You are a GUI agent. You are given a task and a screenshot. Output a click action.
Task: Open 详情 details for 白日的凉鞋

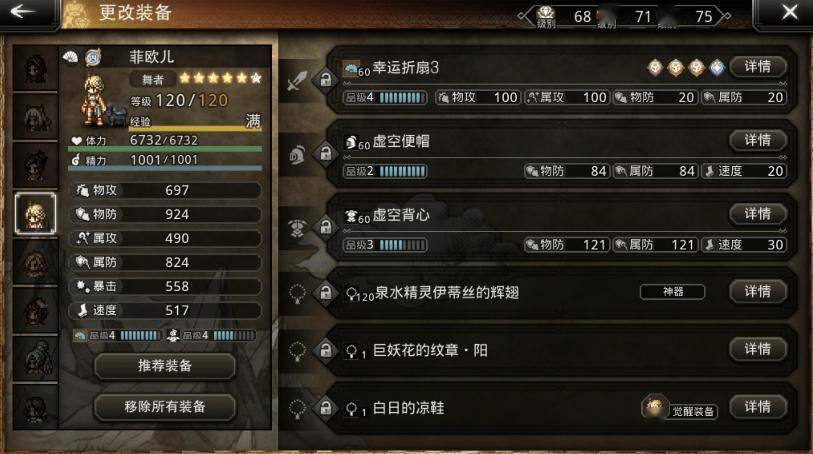click(x=758, y=407)
